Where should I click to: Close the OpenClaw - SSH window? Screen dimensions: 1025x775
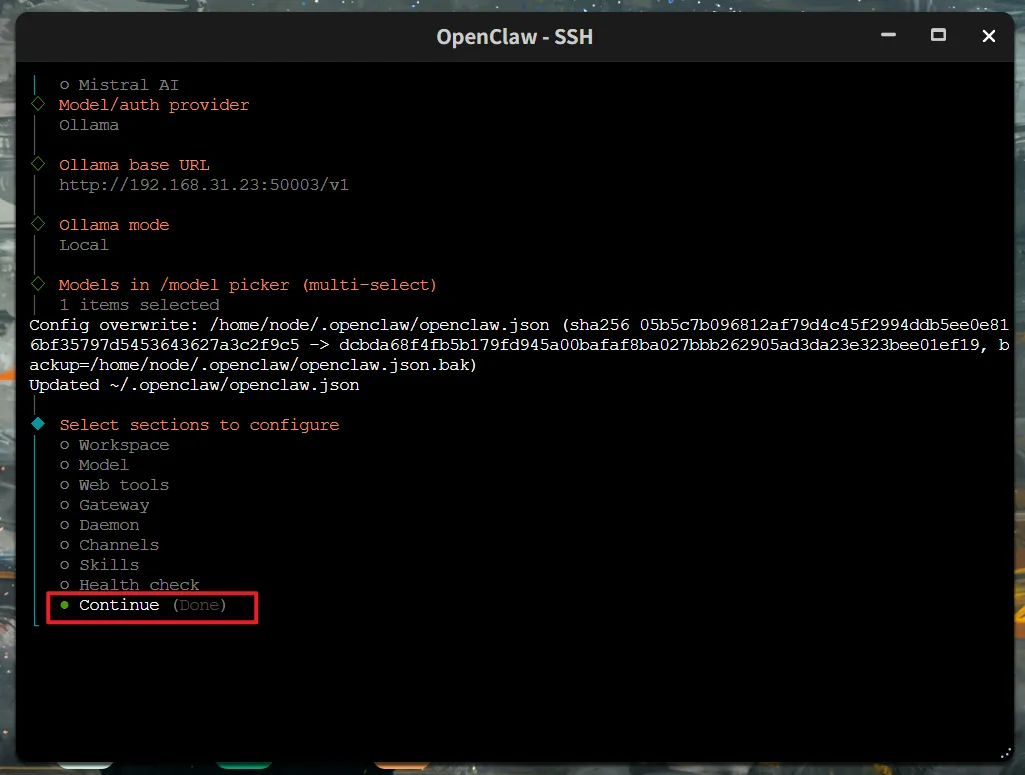click(x=988, y=36)
